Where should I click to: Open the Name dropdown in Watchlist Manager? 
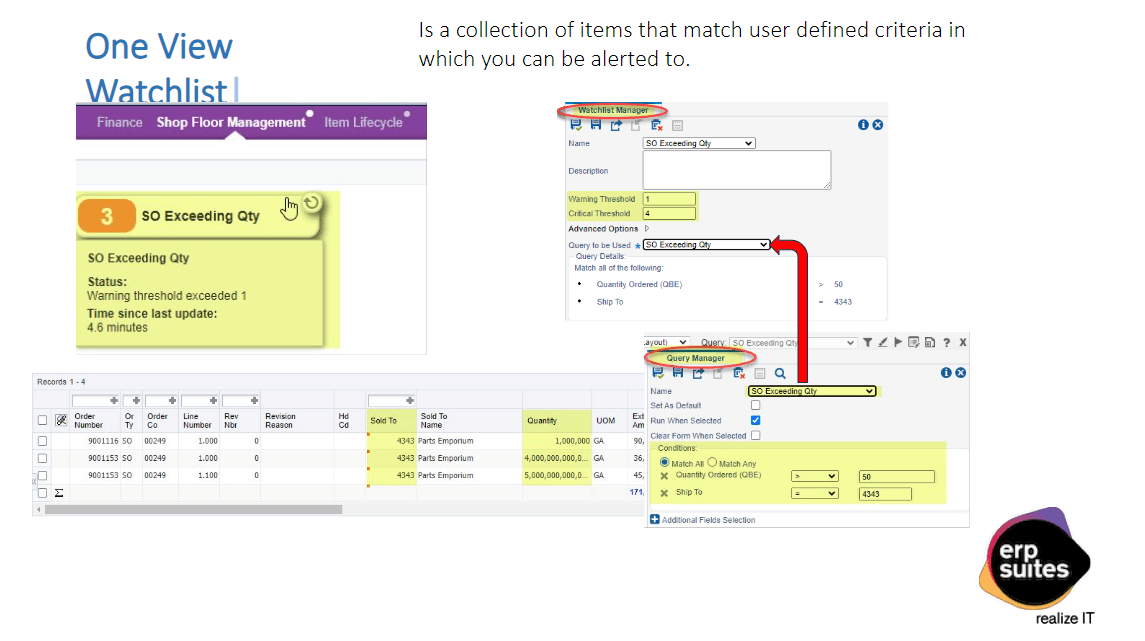click(x=699, y=143)
